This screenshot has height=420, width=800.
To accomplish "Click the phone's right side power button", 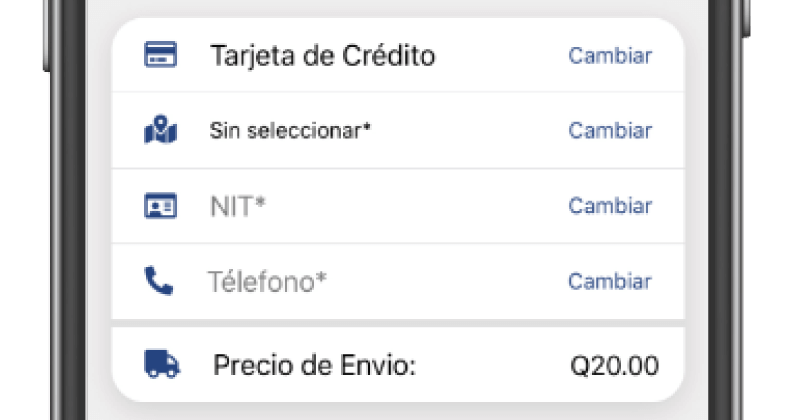I will tap(745, 18).
